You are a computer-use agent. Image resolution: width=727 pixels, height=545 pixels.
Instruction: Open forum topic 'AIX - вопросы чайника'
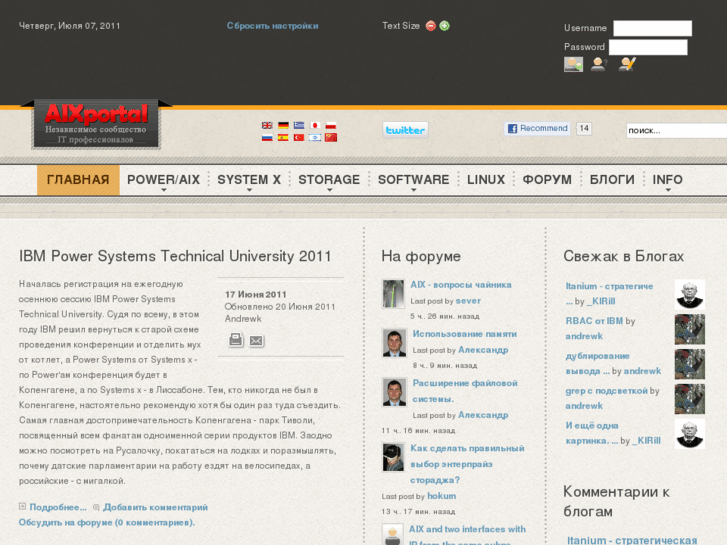[461, 285]
